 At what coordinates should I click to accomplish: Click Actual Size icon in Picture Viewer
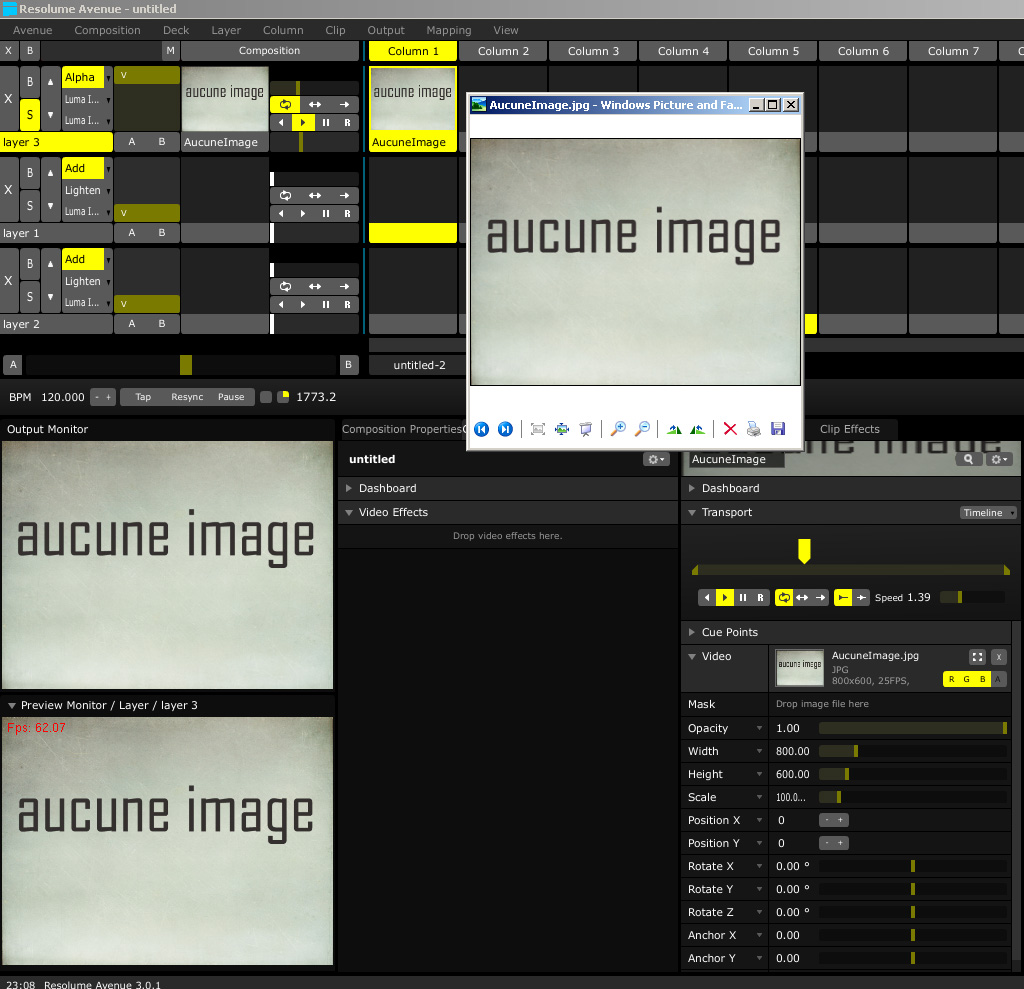(x=562, y=429)
